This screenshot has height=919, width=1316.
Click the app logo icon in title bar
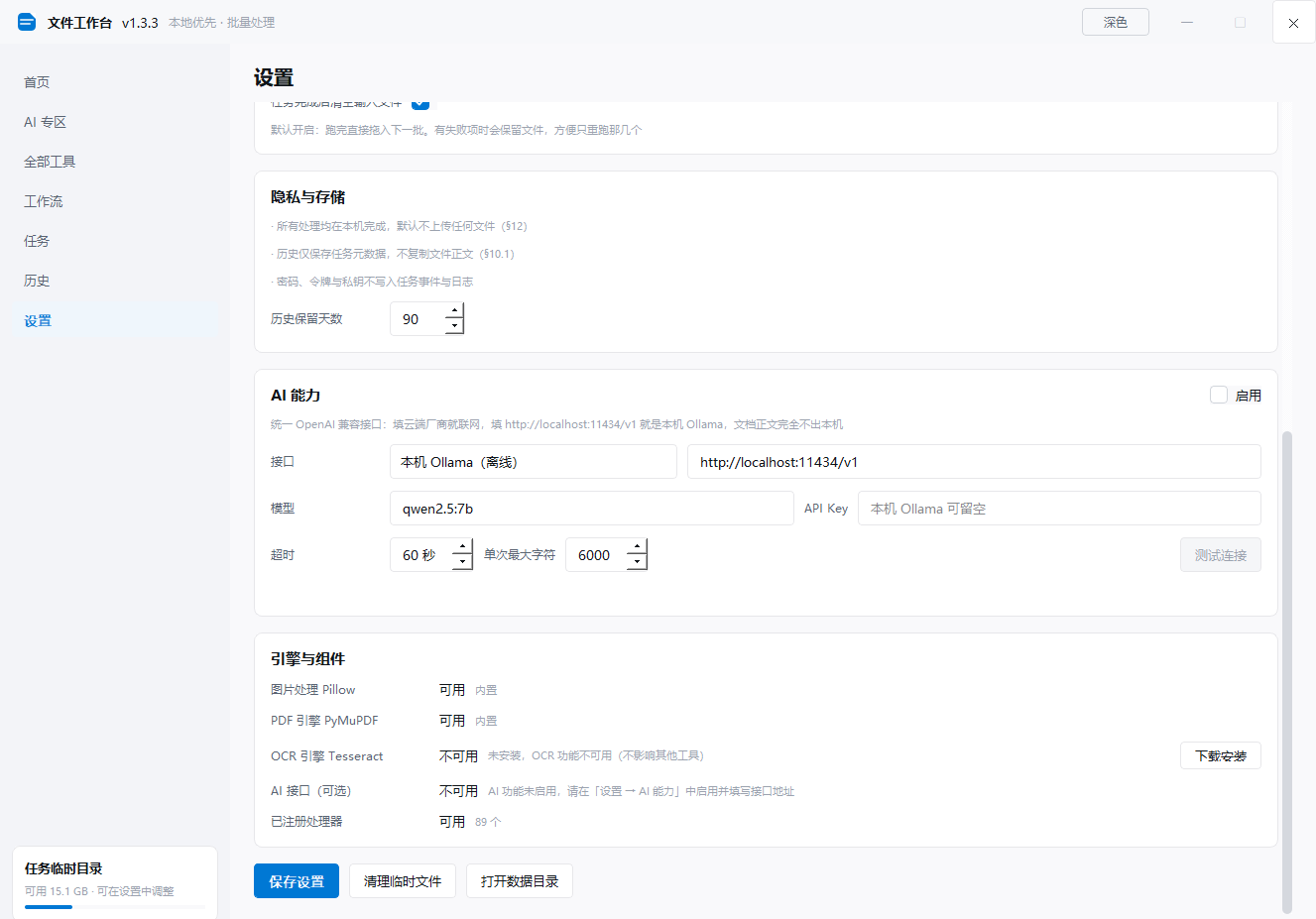(27, 22)
